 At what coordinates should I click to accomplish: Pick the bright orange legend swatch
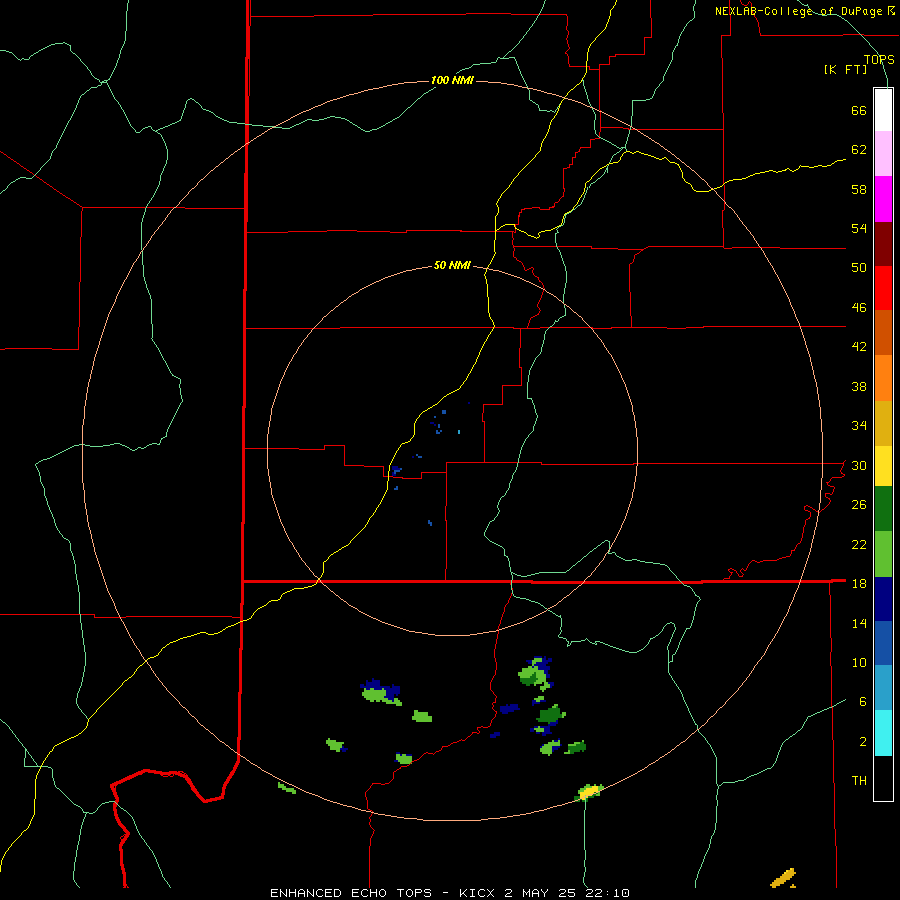883,378
